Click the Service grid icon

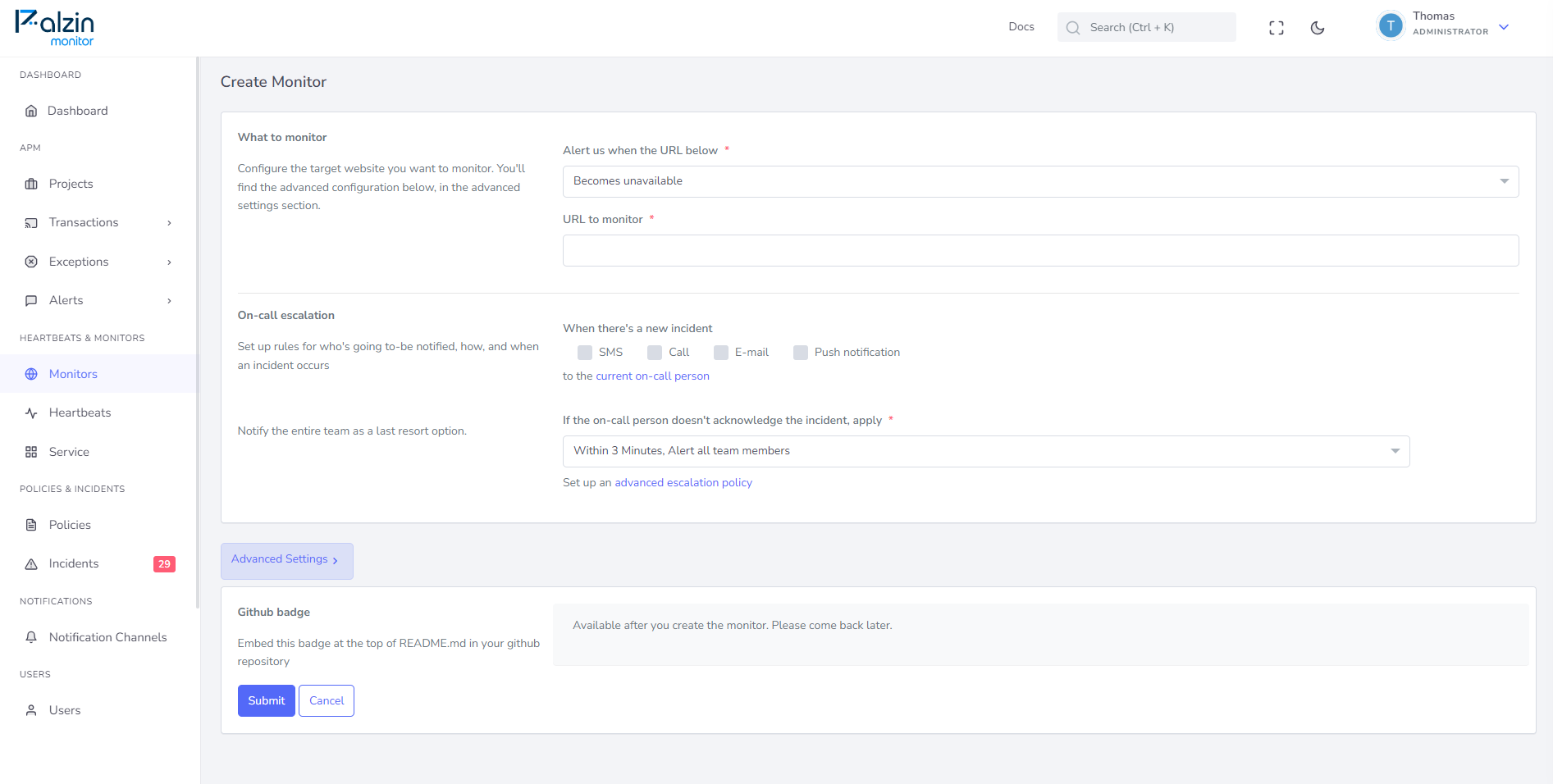(x=31, y=452)
